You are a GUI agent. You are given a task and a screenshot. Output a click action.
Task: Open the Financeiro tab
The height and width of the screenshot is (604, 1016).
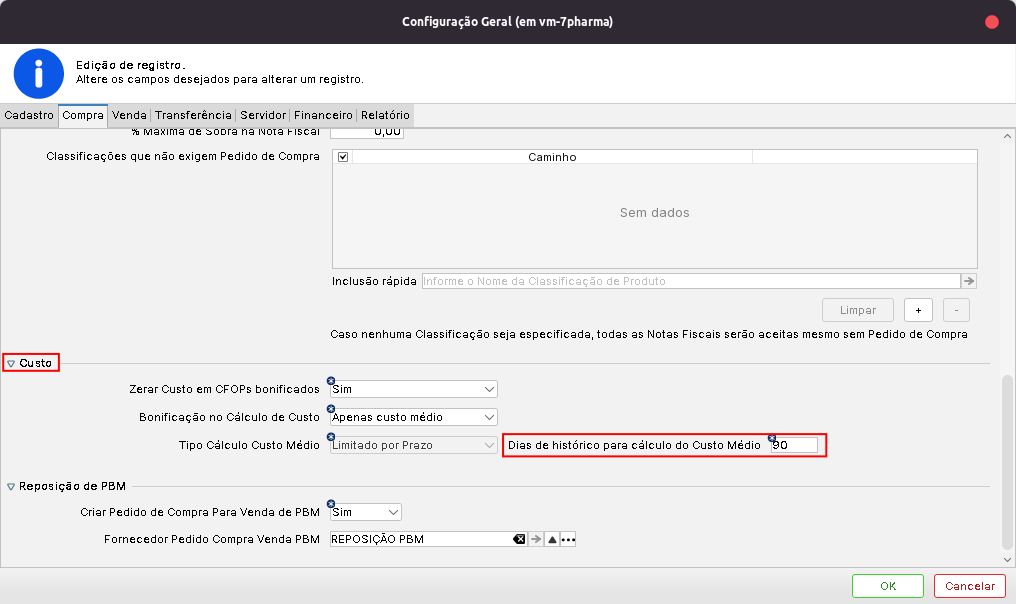click(323, 115)
